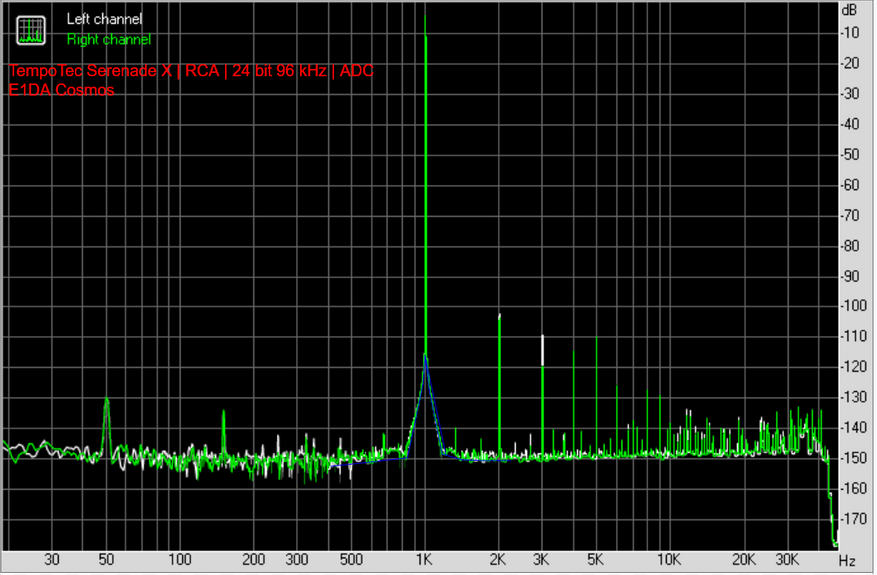The width and height of the screenshot is (877, 575).
Task: Click the -130 dB axis label
Action: click(x=854, y=398)
